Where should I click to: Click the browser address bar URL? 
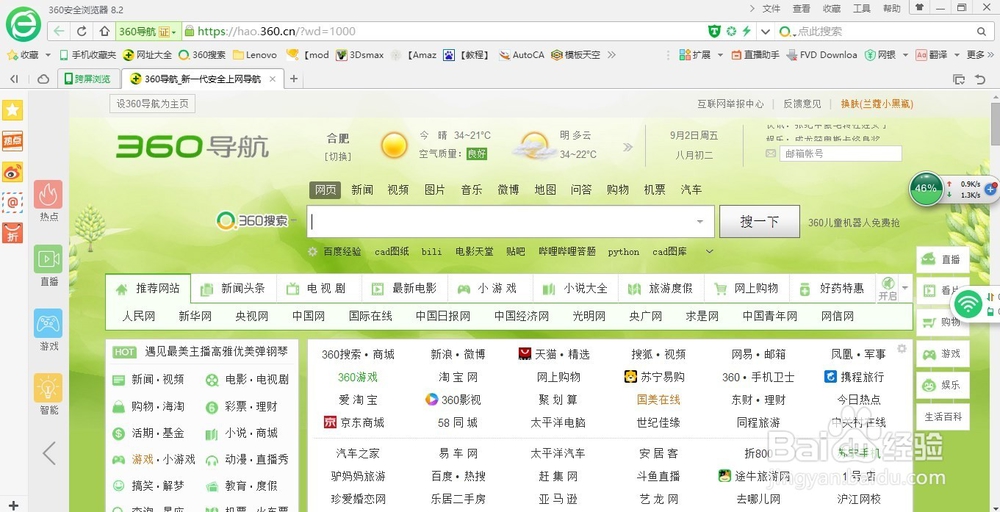276,31
